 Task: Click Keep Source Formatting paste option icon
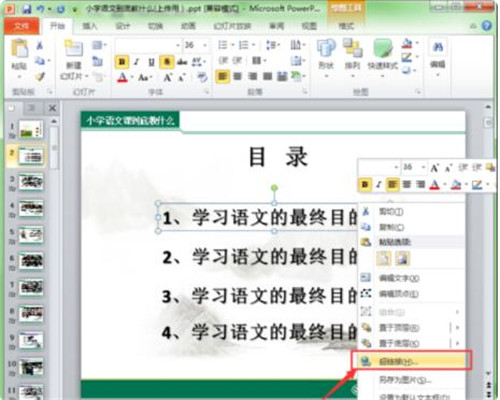(384, 259)
